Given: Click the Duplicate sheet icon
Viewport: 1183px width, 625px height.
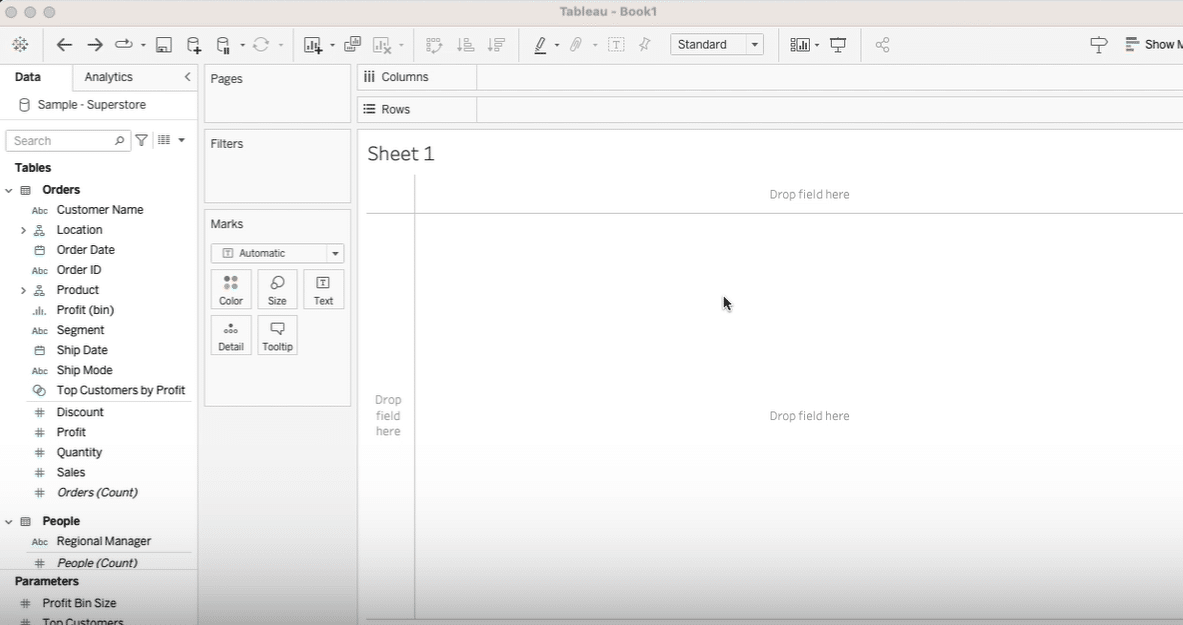Looking at the screenshot, I should tap(352, 45).
